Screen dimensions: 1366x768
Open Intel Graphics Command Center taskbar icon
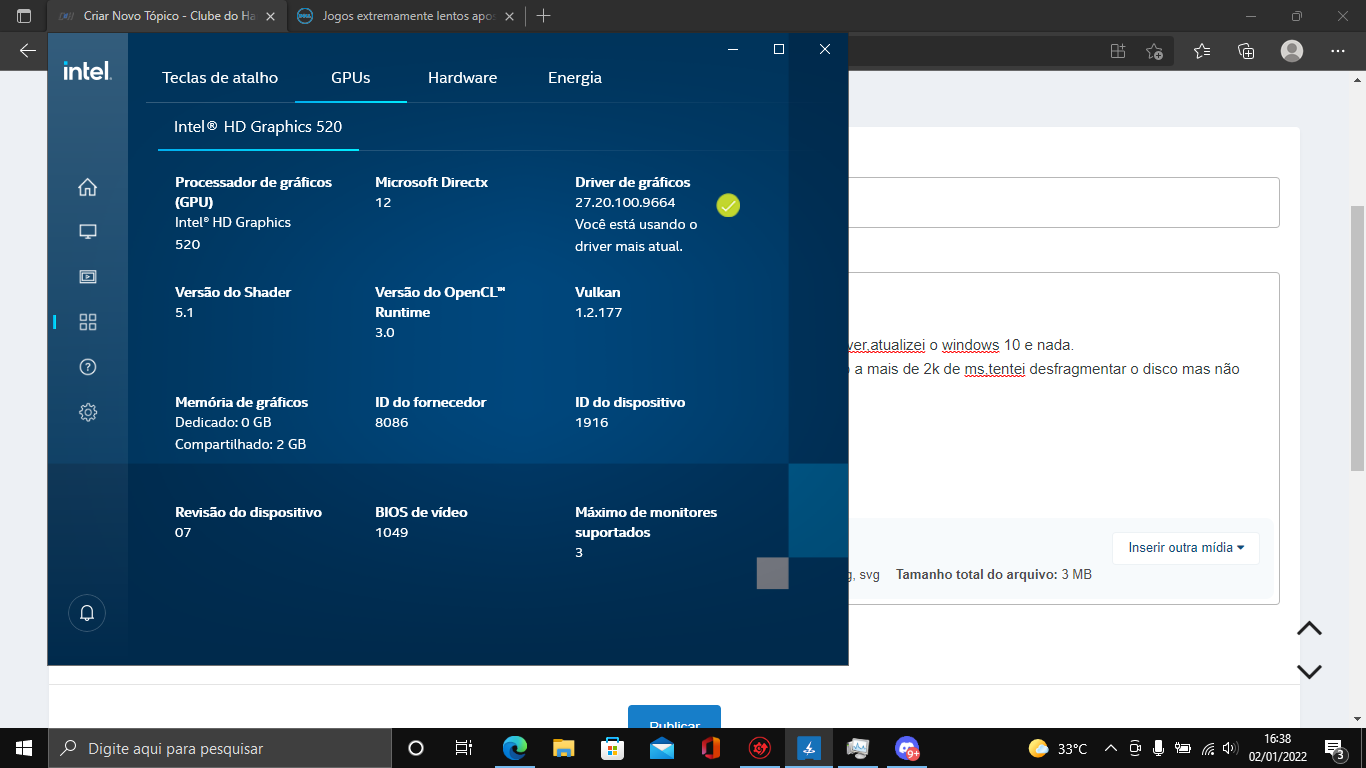pos(809,748)
